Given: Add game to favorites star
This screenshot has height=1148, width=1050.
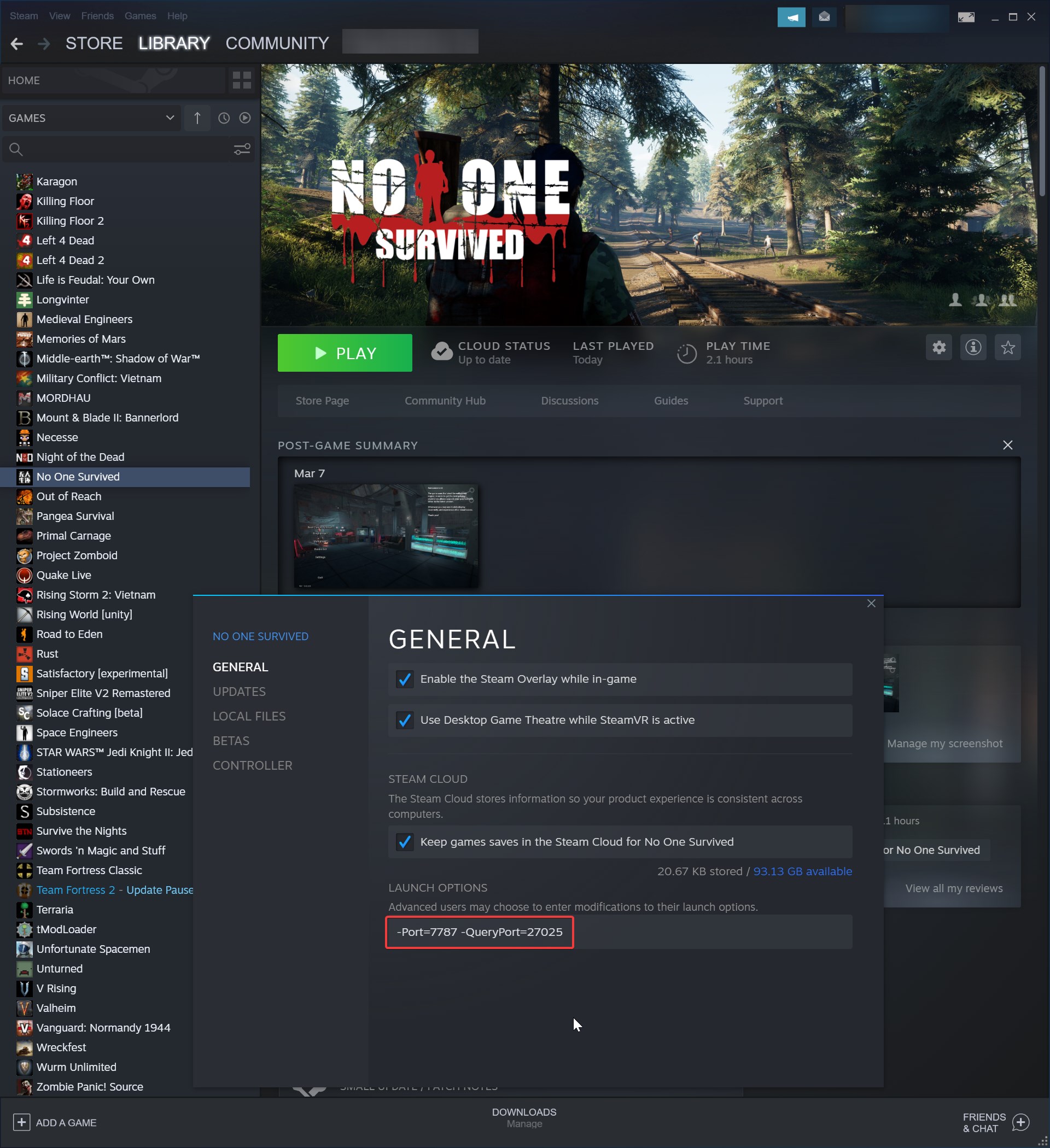Looking at the screenshot, I should tap(1007, 347).
